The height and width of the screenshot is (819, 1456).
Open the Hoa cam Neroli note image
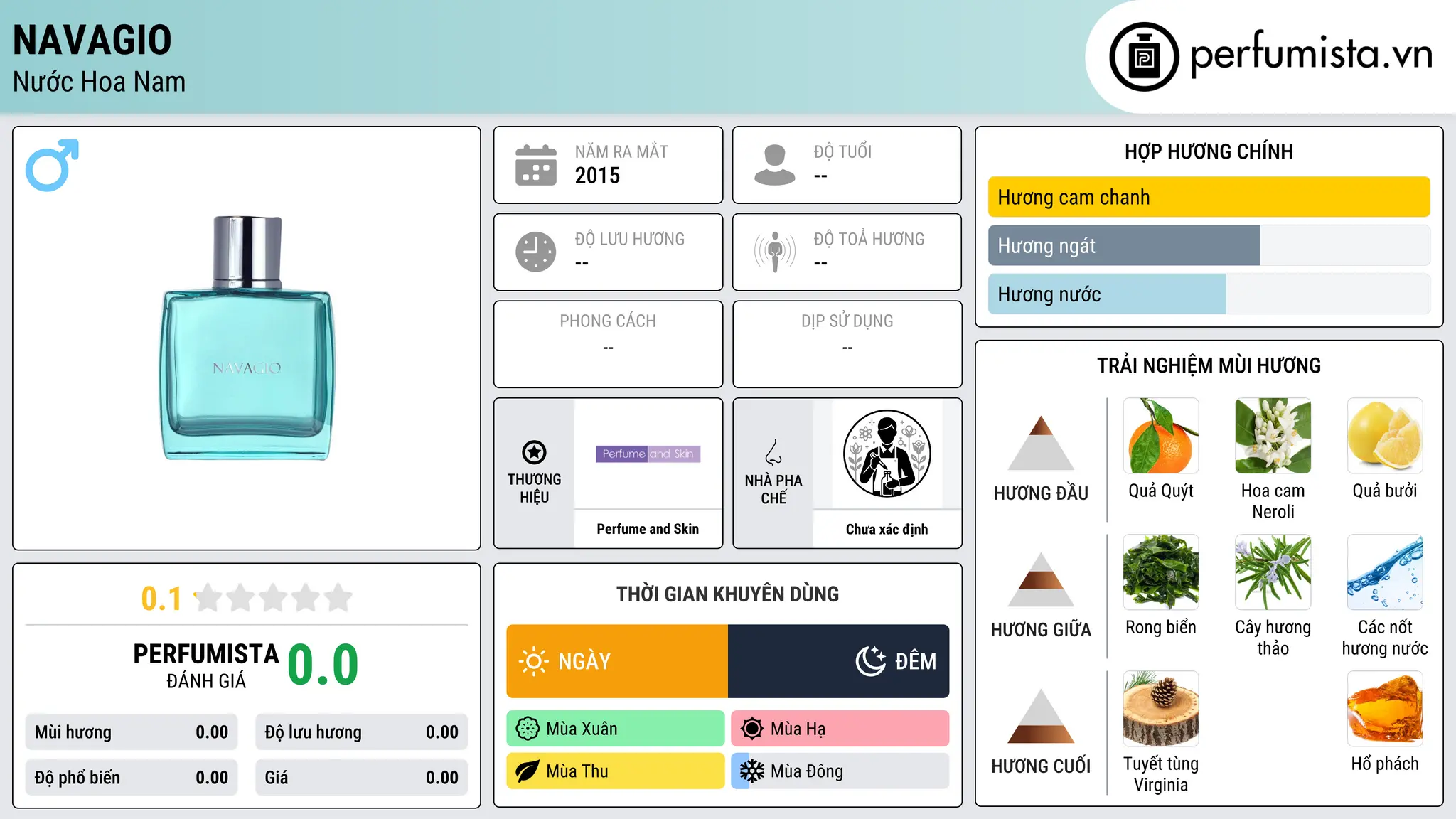1273,436
